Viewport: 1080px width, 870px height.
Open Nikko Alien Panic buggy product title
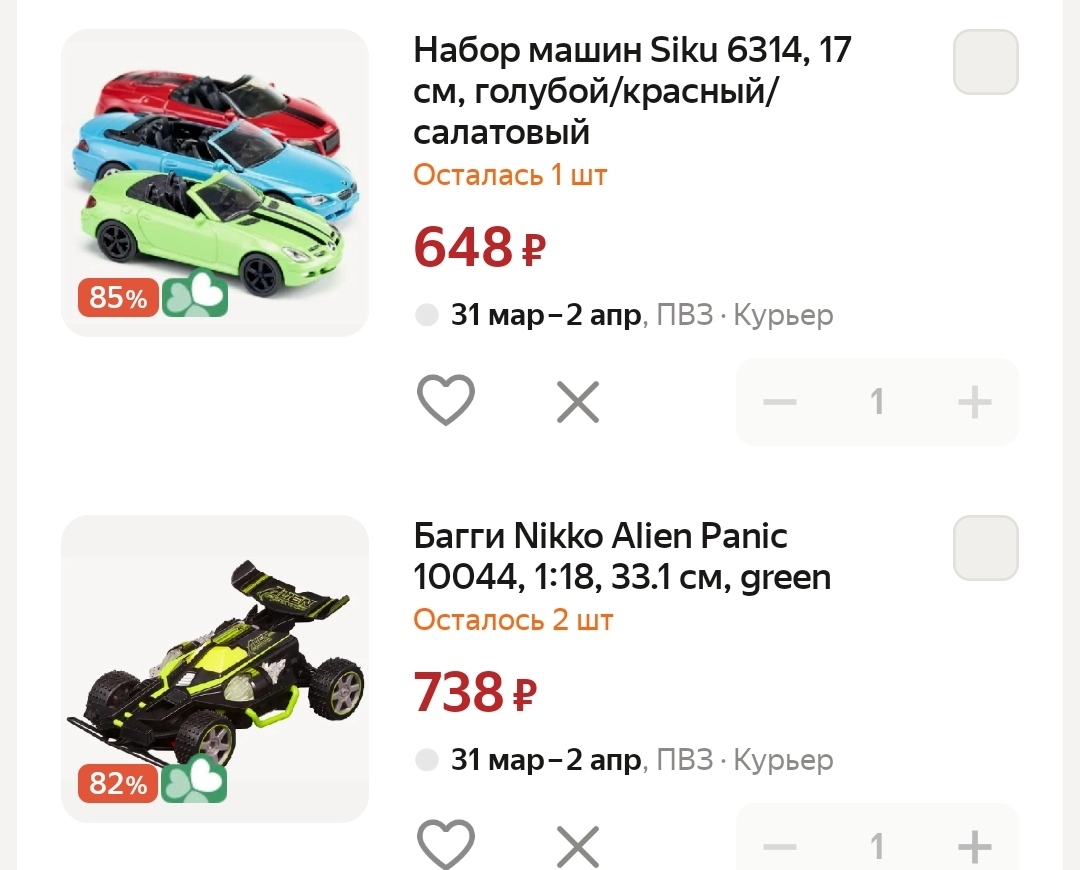(x=622, y=557)
